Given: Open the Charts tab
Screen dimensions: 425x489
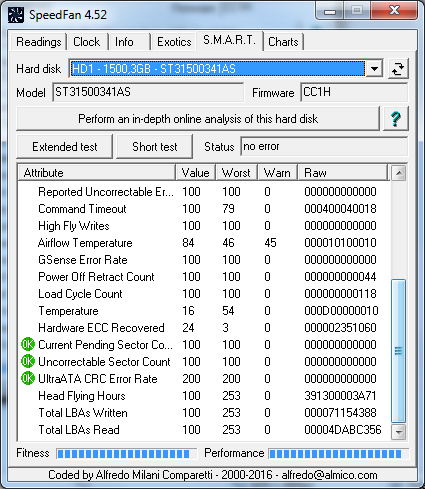Looking at the screenshot, I should tap(283, 42).
